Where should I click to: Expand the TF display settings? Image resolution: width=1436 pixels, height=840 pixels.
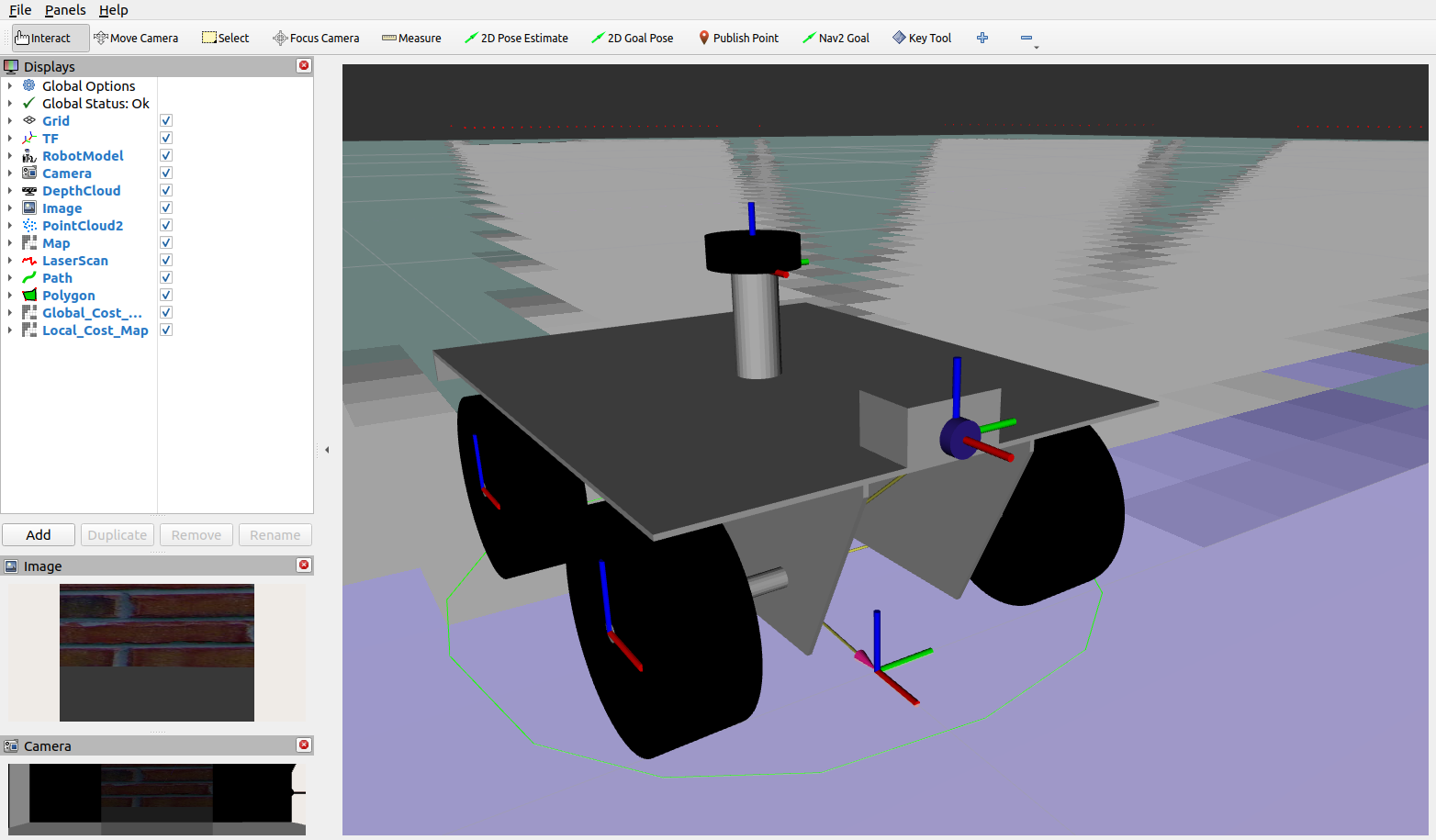(x=9, y=138)
